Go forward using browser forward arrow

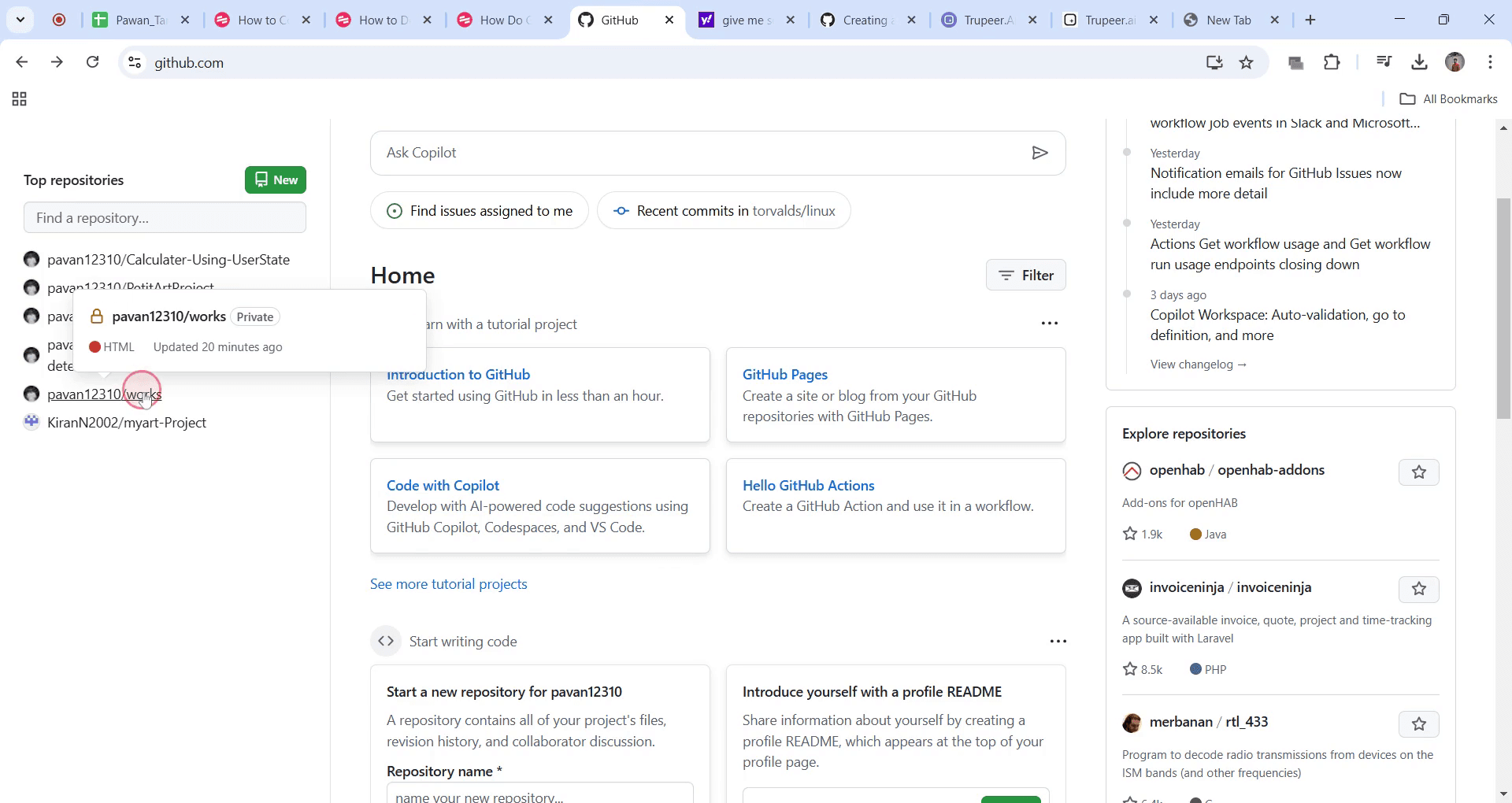(57, 62)
